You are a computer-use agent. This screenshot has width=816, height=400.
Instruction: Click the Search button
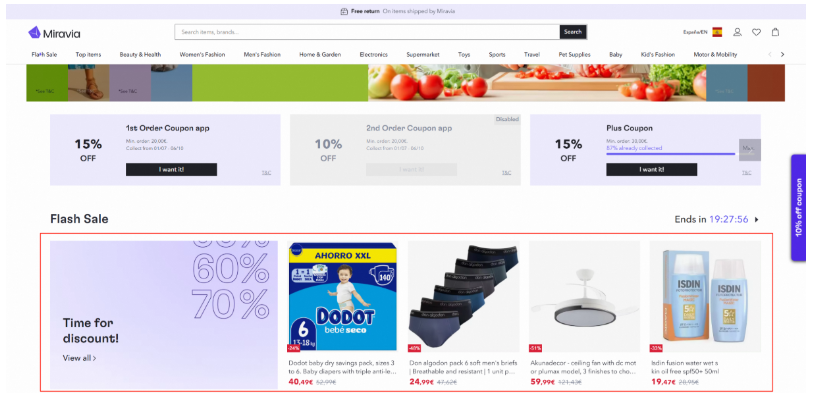coord(573,32)
